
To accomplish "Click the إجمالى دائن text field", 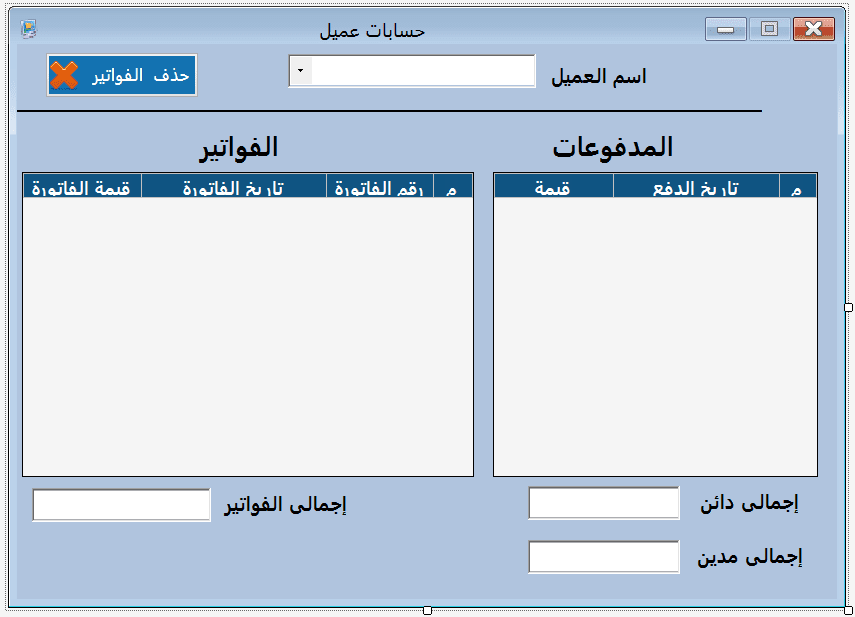I will click(604, 503).
